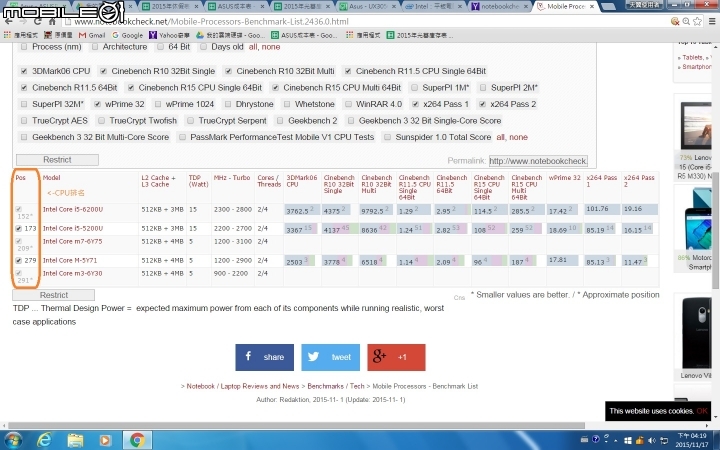Uncheck the Intel Core M-5Y71 row checkbox
Screen dimensions: 720x450
(18, 260)
